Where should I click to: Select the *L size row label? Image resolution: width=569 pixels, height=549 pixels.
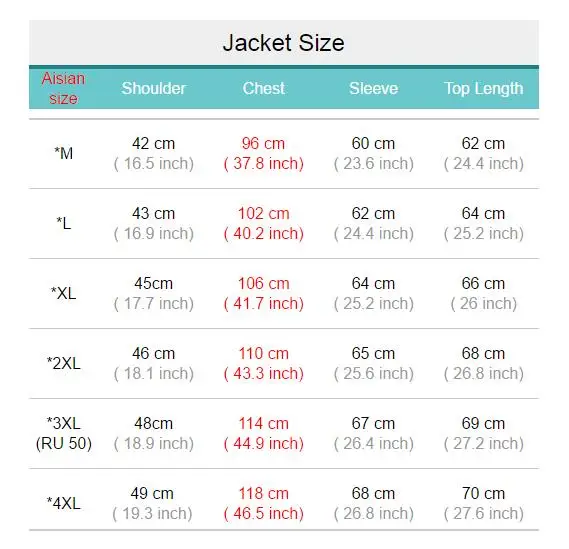pyautogui.click(x=64, y=223)
